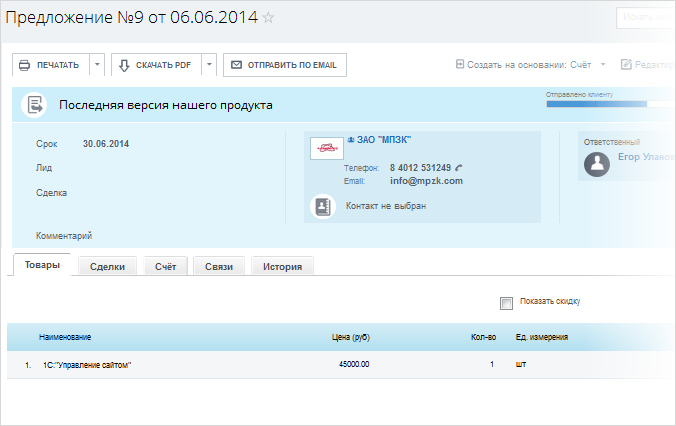Switch to the Сделки tab
Viewport: 676px width, 426px height.
107,266
